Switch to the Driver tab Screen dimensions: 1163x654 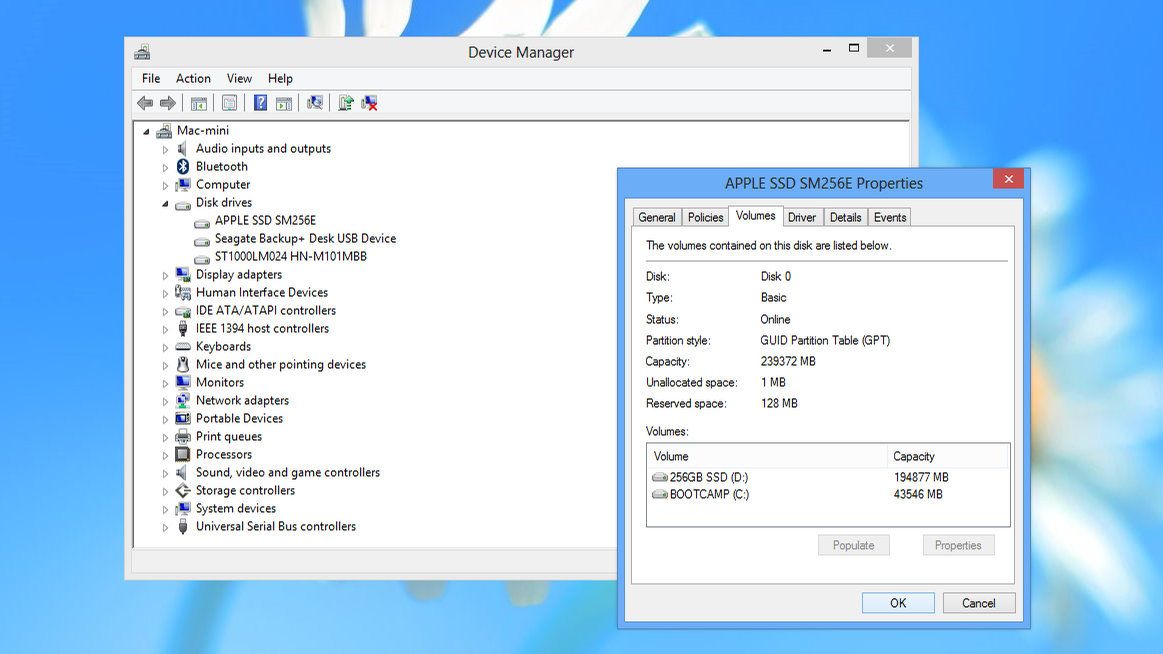pyautogui.click(x=802, y=216)
